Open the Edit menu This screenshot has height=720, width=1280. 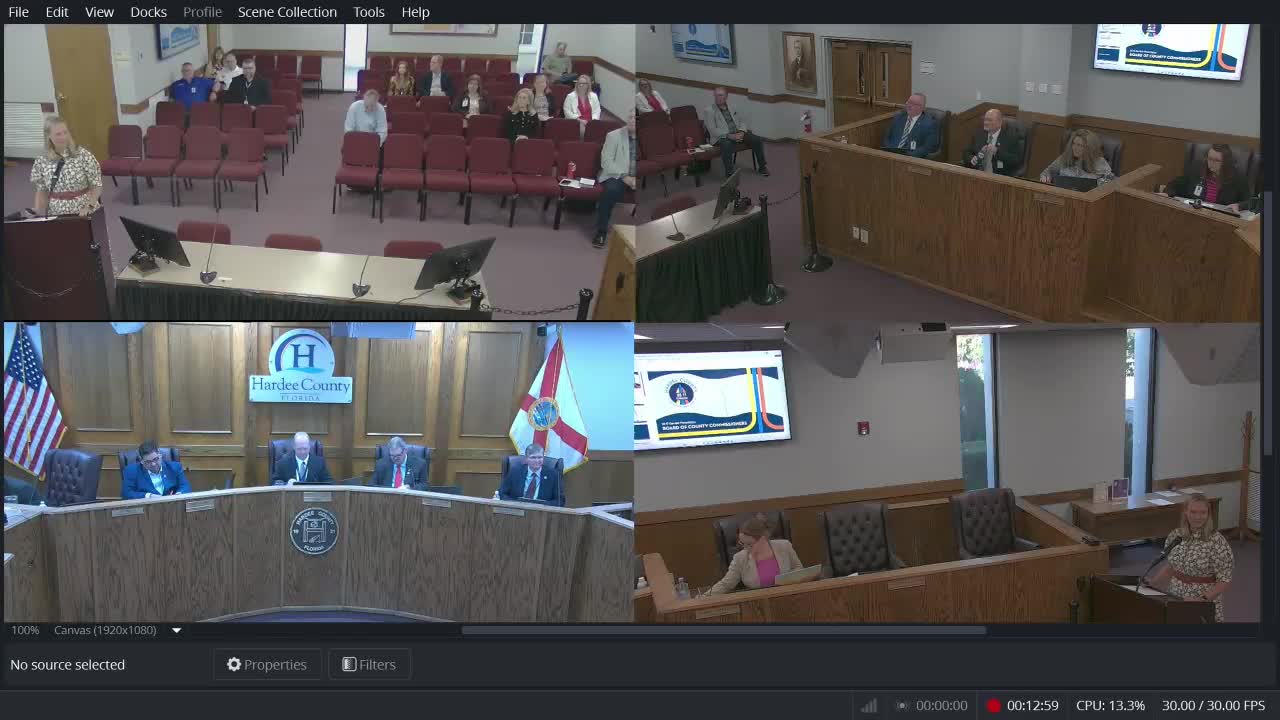point(57,12)
